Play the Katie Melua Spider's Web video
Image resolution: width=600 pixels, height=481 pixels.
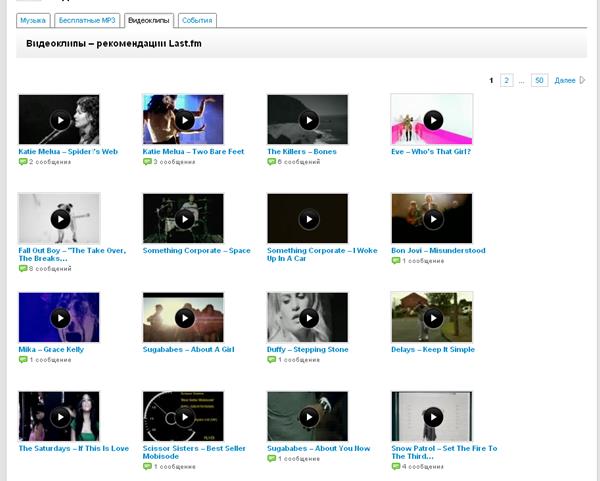[59, 120]
